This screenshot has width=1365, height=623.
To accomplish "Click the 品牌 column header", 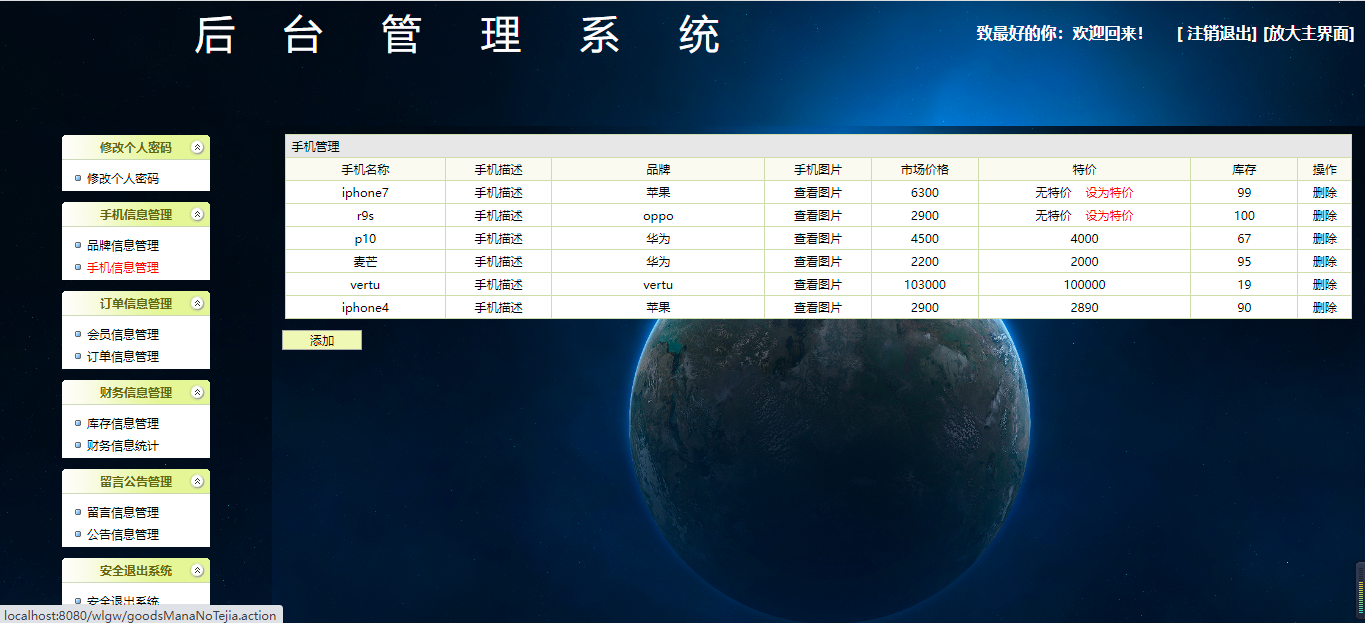I will coord(658,169).
